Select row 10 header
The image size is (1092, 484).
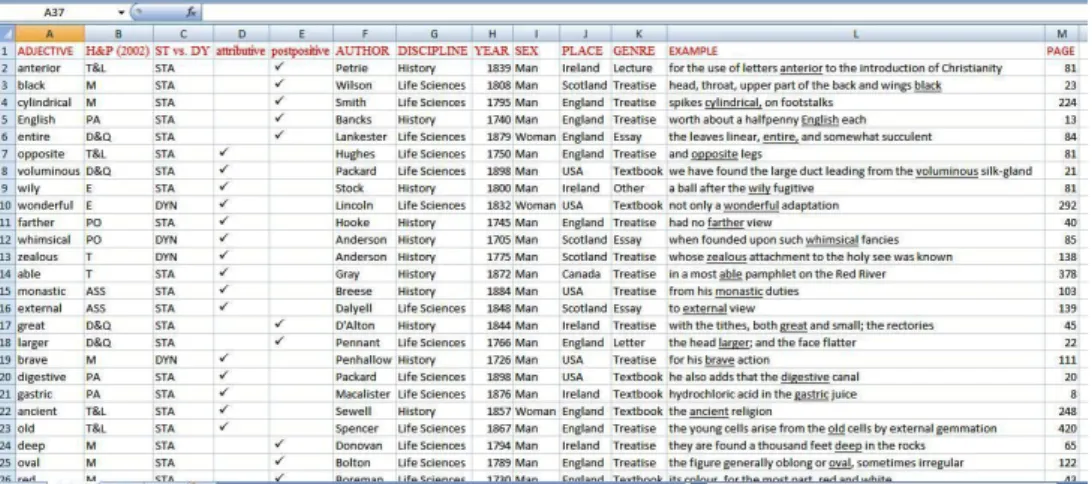(x=7, y=205)
